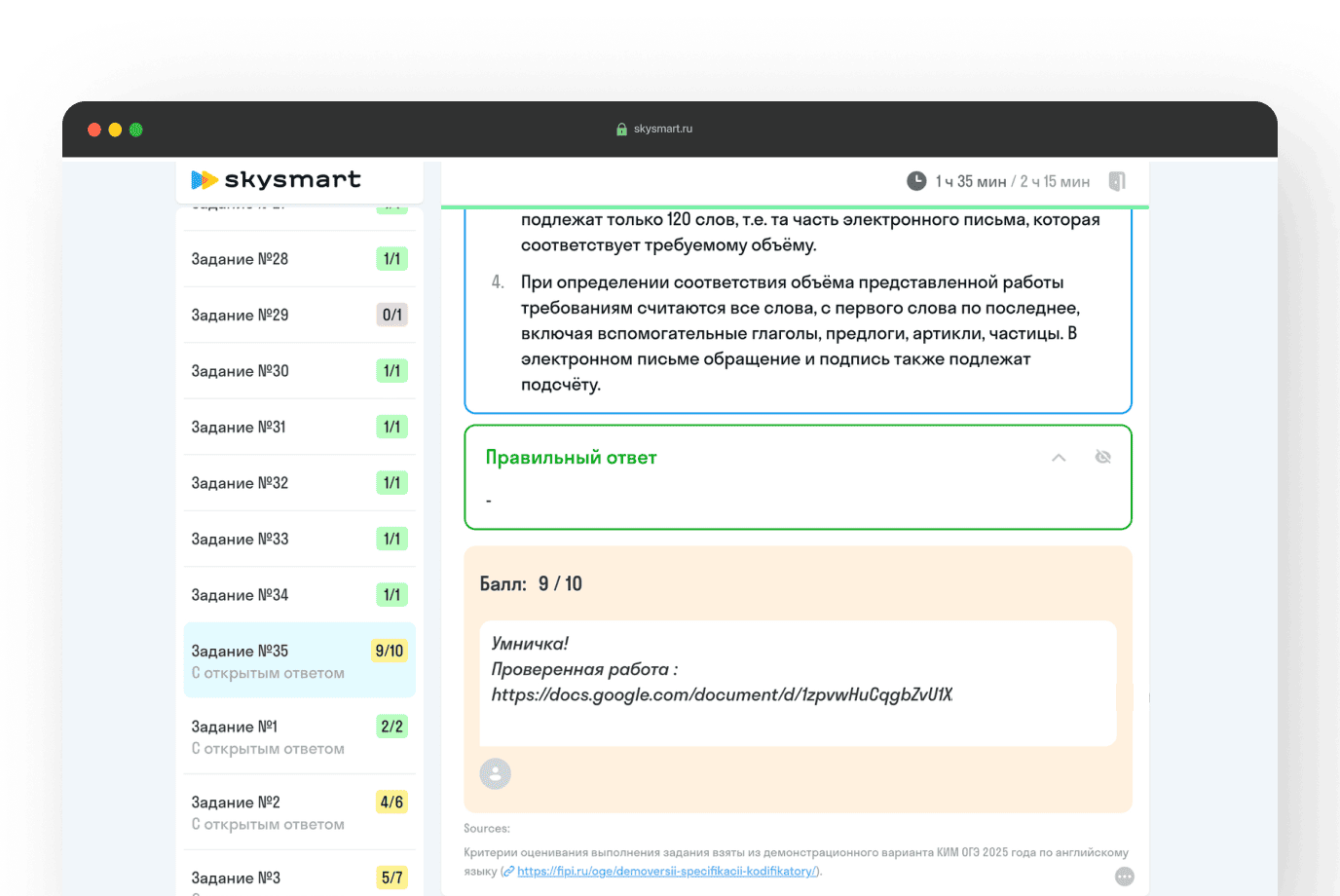Select Задание №29 in sidebar
The image size is (1340, 896).
300,315
